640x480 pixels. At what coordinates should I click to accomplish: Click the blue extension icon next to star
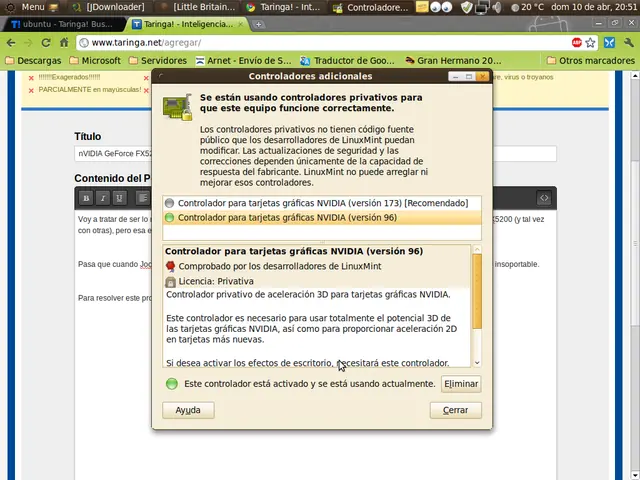[609, 42]
